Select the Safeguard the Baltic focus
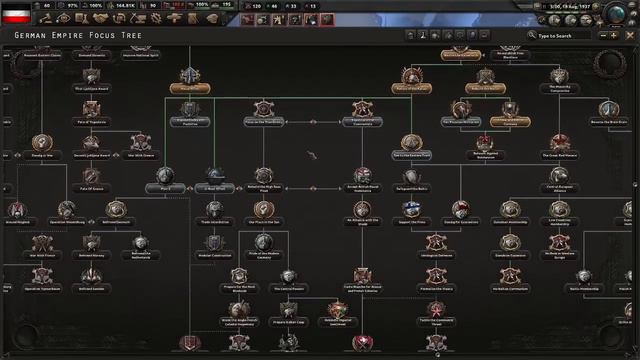The height and width of the screenshot is (360, 640). (411, 180)
